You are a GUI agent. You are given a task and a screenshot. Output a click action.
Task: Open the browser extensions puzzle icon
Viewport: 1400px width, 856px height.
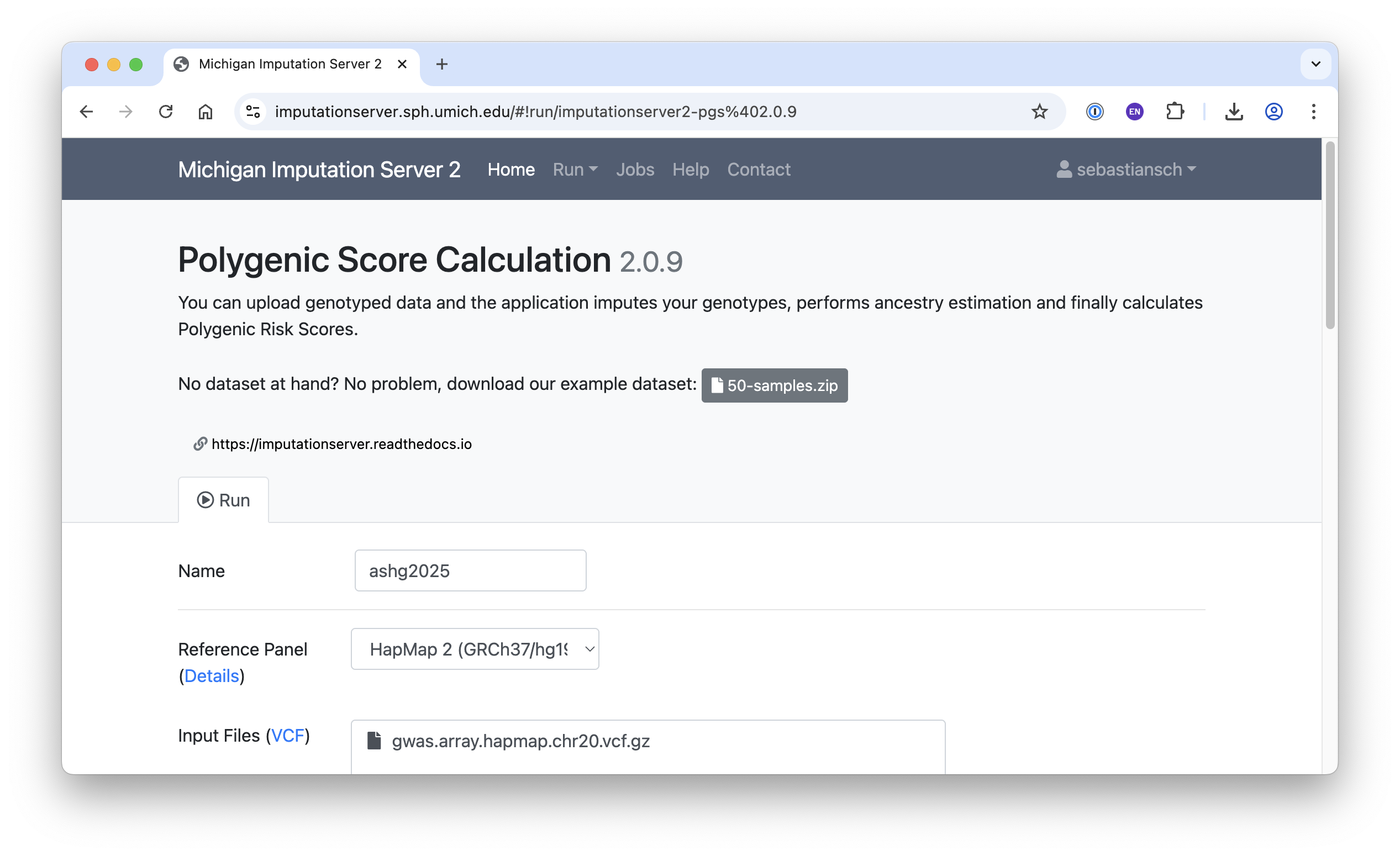[x=1175, y=112]
